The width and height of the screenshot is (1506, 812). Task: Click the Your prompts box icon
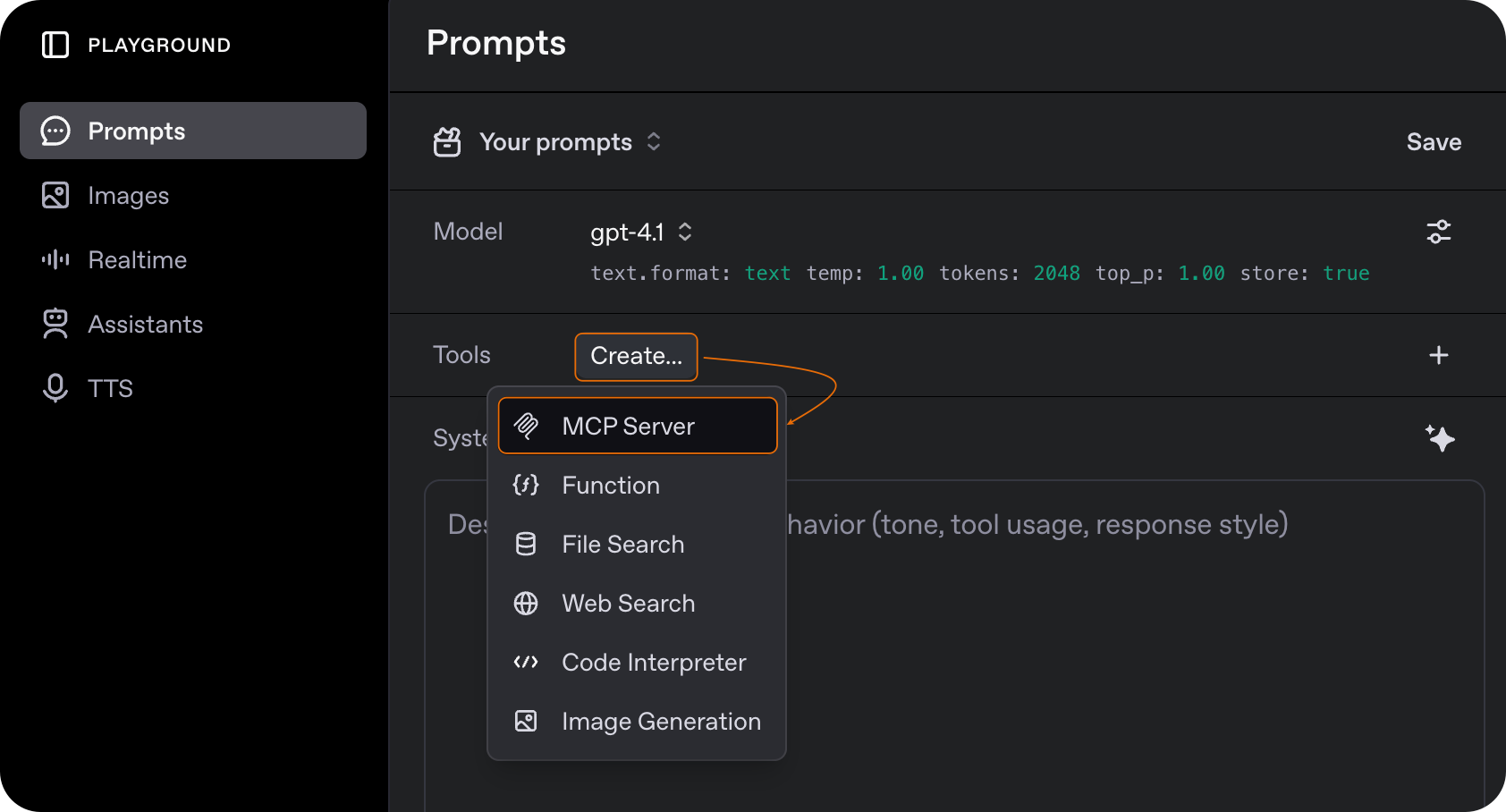[x=447, y=142]
